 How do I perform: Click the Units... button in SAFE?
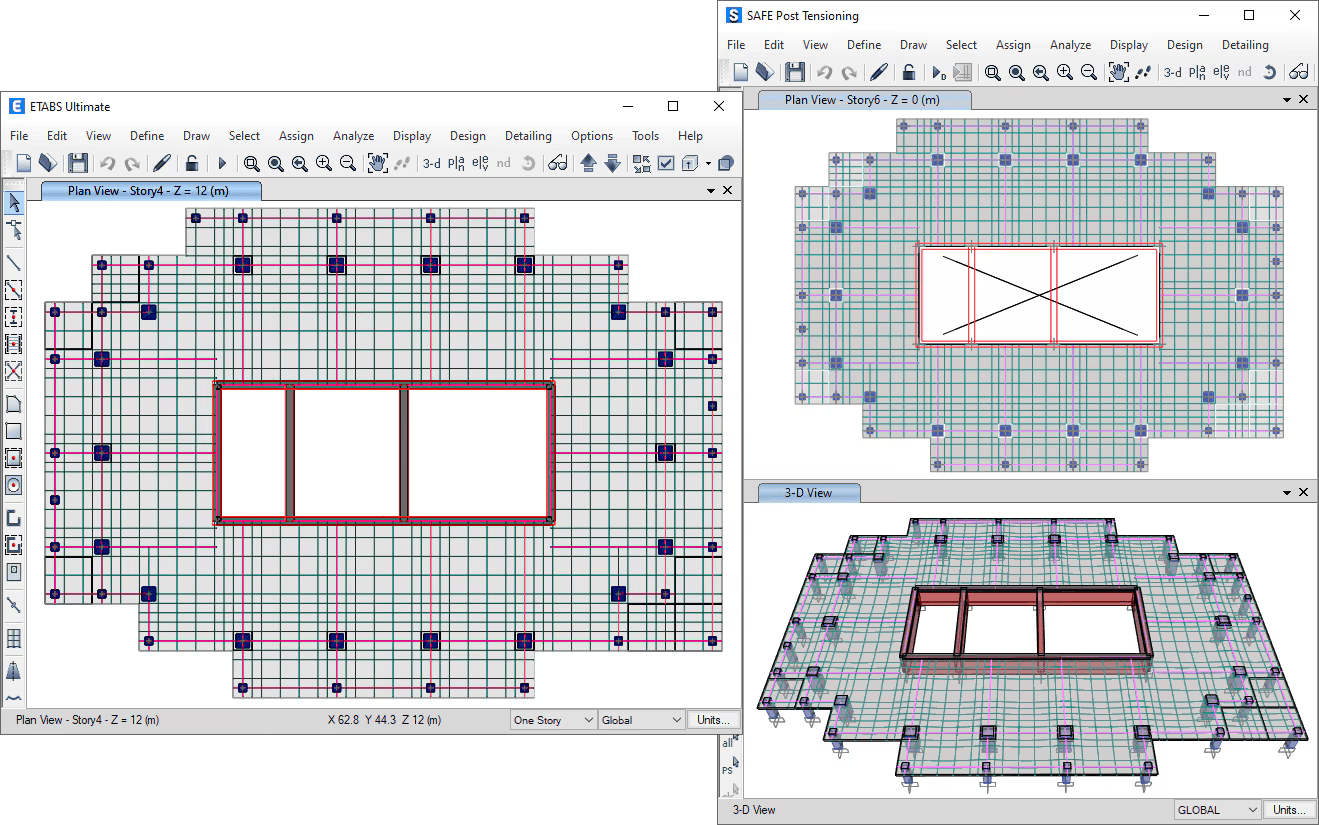1289,810
